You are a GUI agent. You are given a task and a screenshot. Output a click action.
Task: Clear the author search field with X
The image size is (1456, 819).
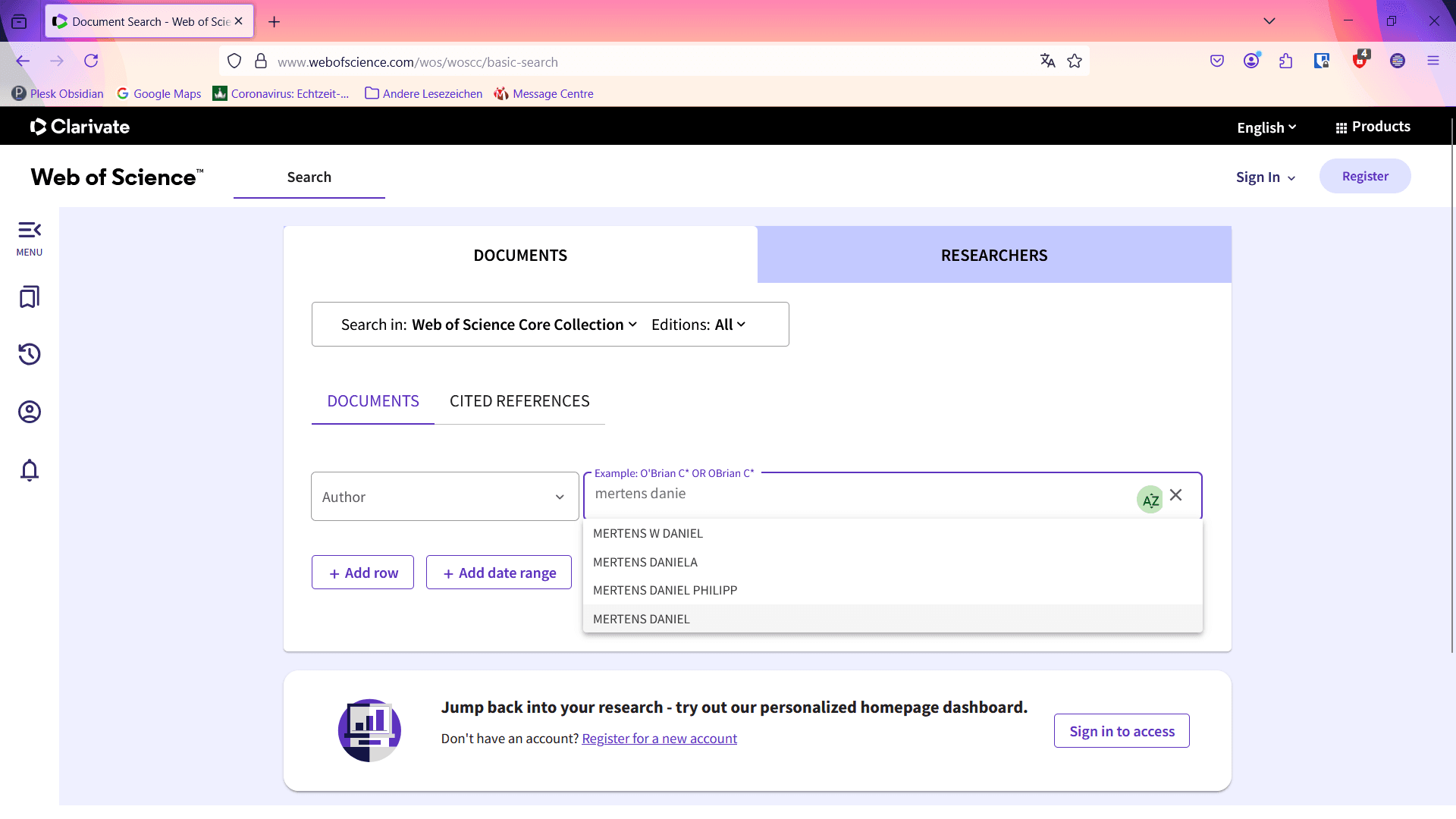[1176, 494]
